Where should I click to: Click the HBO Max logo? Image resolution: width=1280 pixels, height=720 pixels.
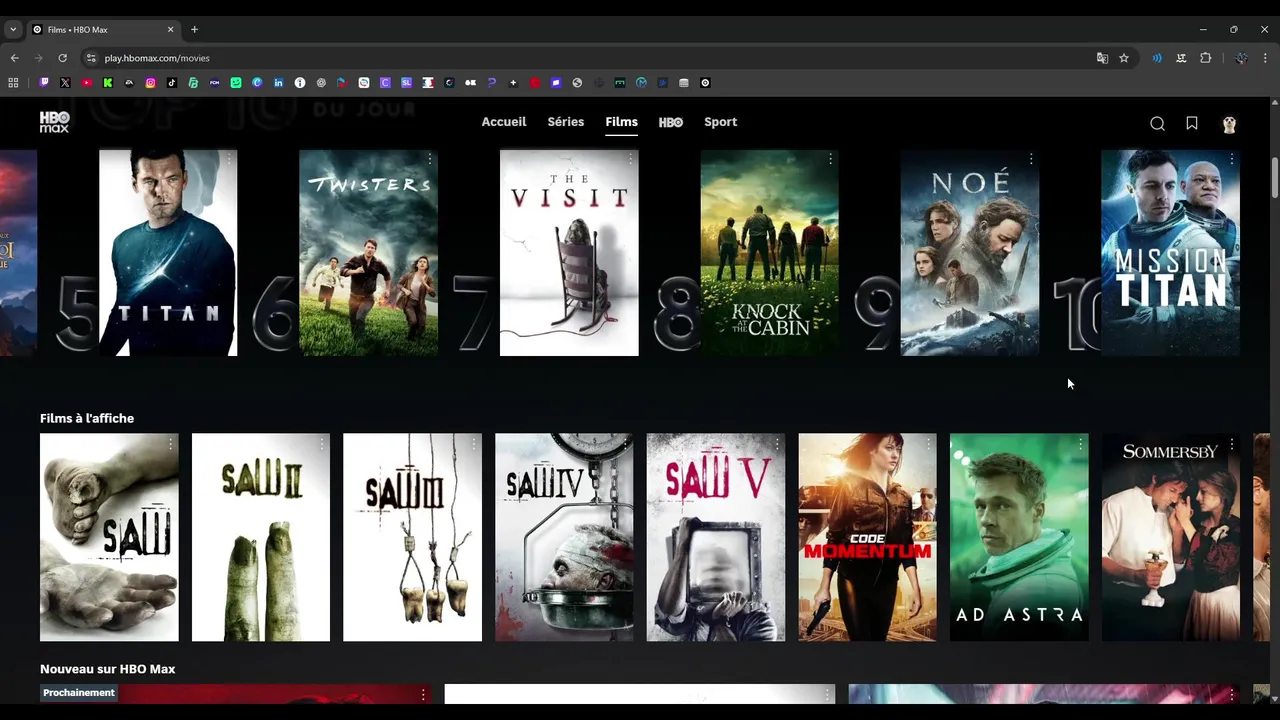coord(54,122)
